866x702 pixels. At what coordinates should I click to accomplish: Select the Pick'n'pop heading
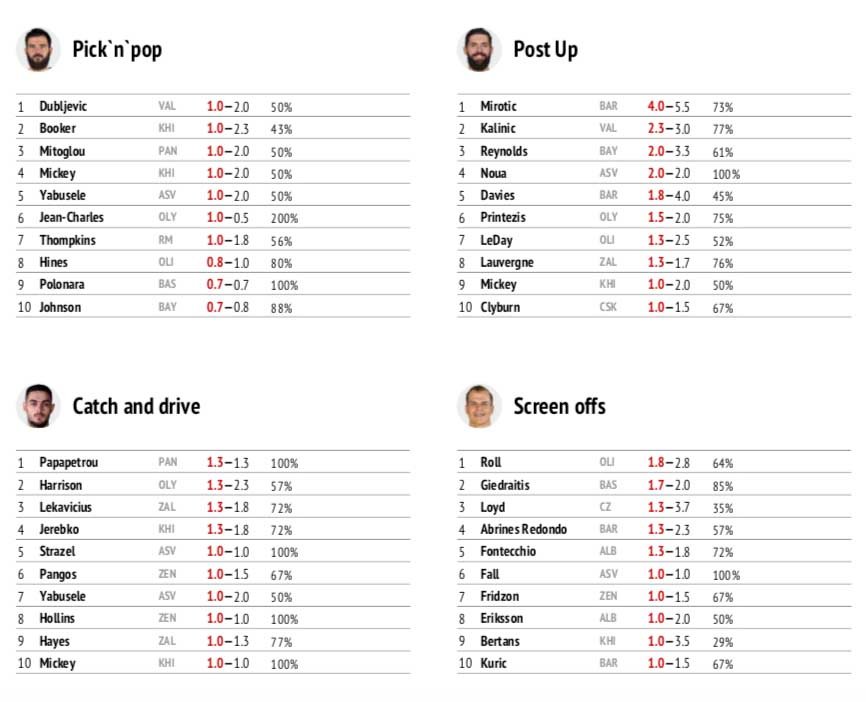[x=117, y=50]
